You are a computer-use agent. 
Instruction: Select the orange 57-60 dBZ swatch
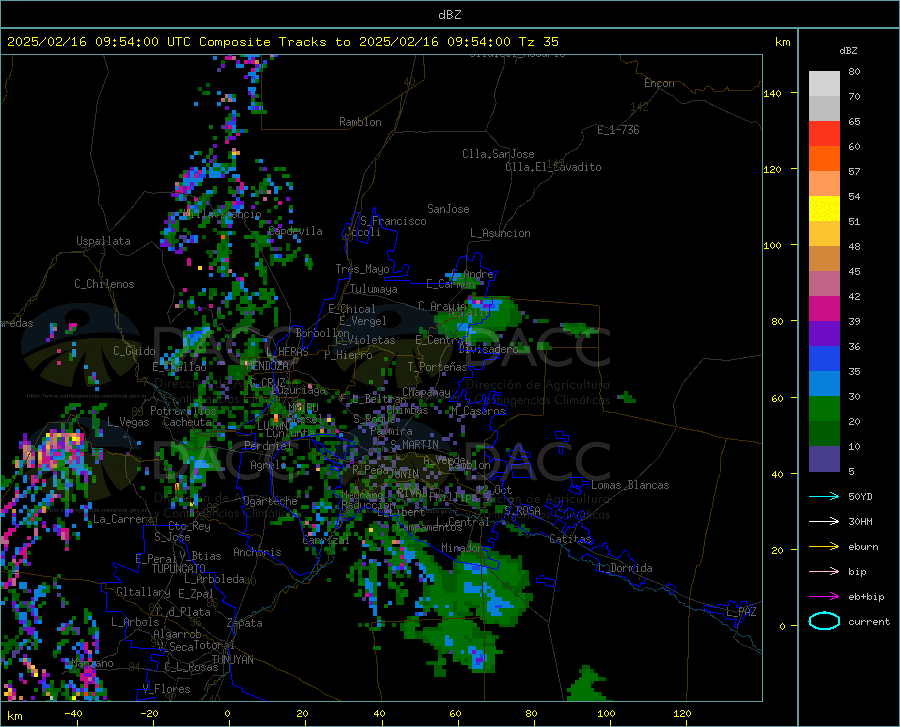click(824, 159)
